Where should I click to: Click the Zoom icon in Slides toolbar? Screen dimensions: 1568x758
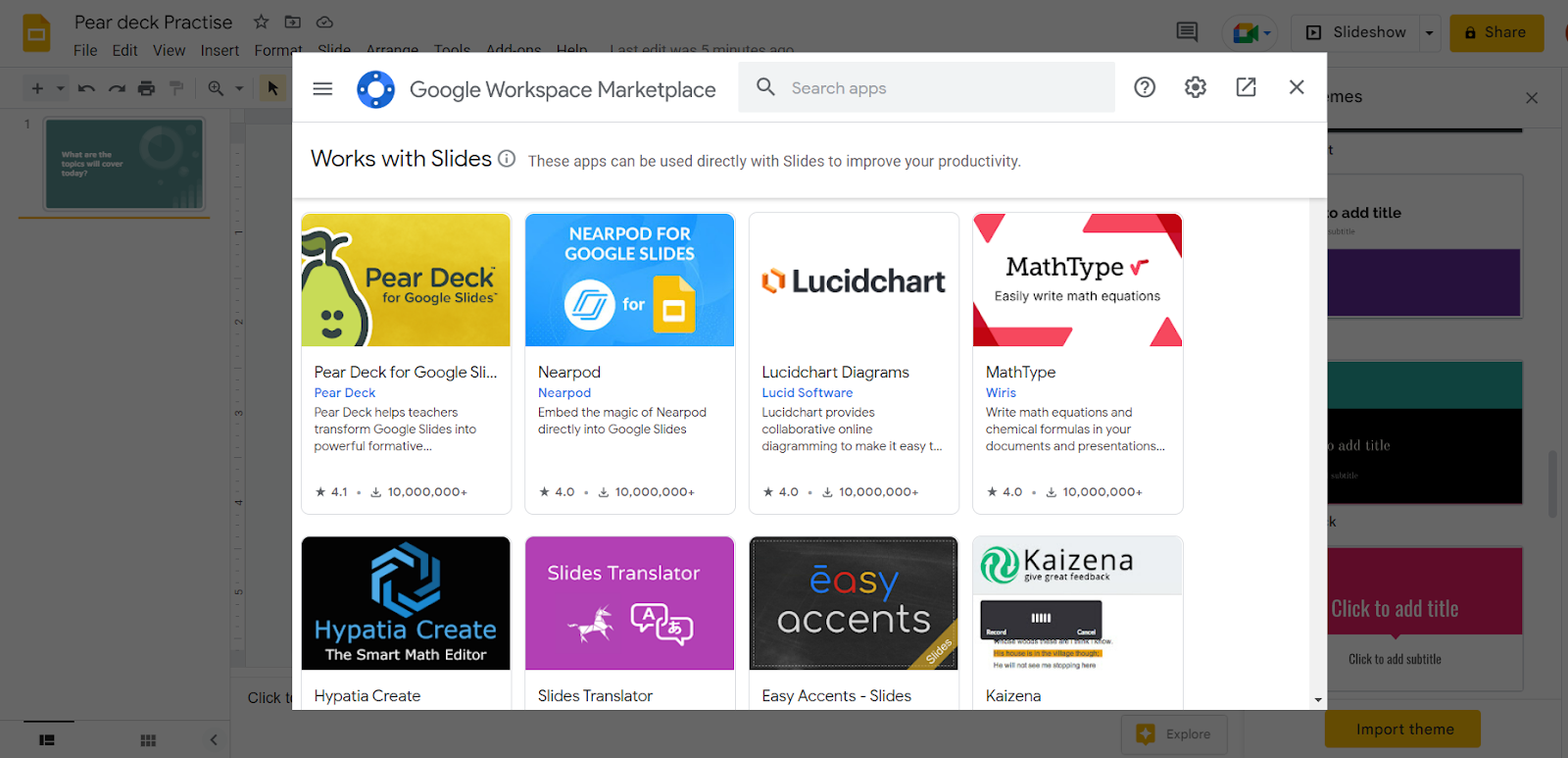(216, 88)
